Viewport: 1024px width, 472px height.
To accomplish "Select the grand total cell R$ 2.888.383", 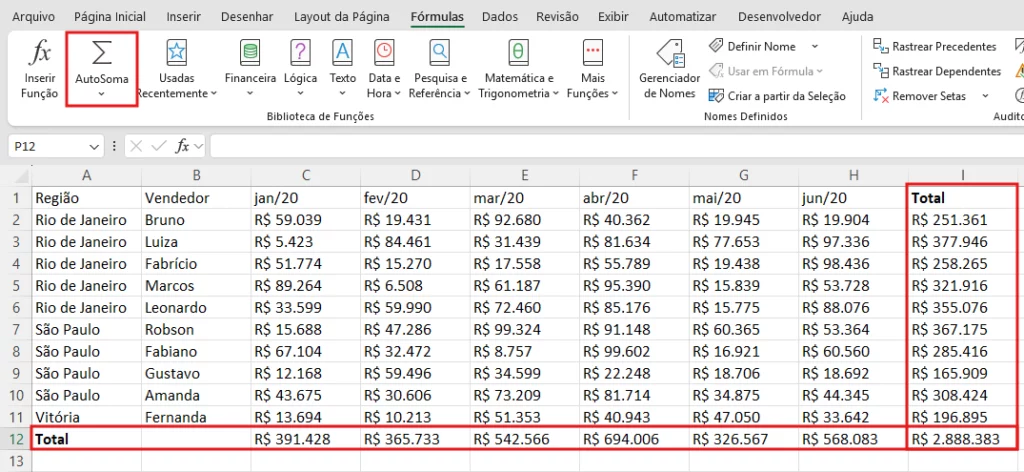I will point(963,439).
